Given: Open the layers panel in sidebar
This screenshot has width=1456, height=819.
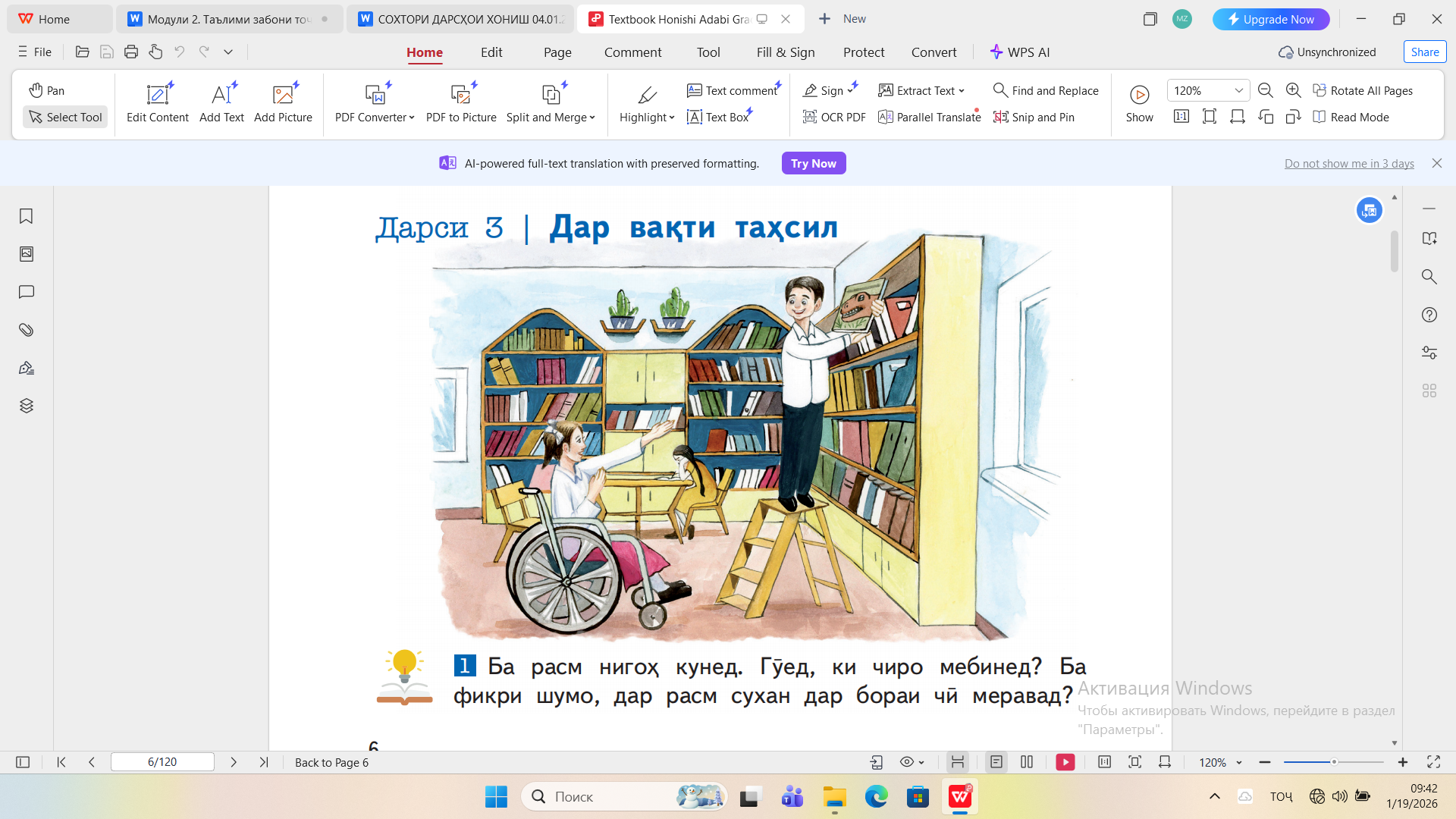Looking at the screenshot, I should (26, 406).
